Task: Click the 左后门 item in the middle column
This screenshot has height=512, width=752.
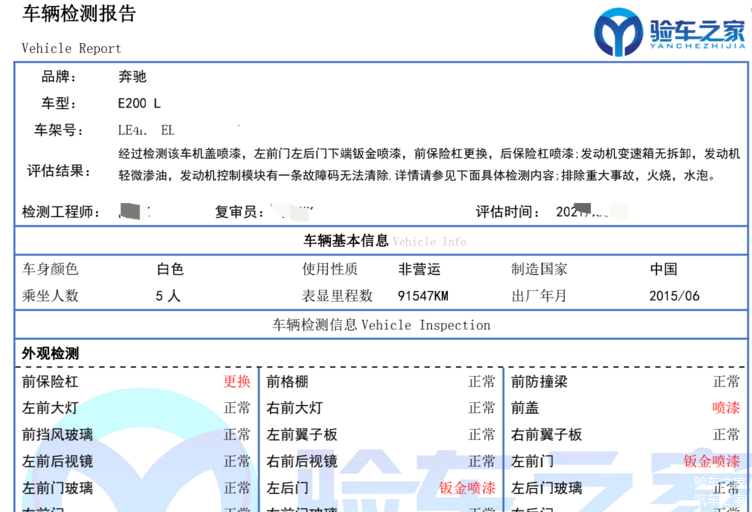Action: click(287, 488)
